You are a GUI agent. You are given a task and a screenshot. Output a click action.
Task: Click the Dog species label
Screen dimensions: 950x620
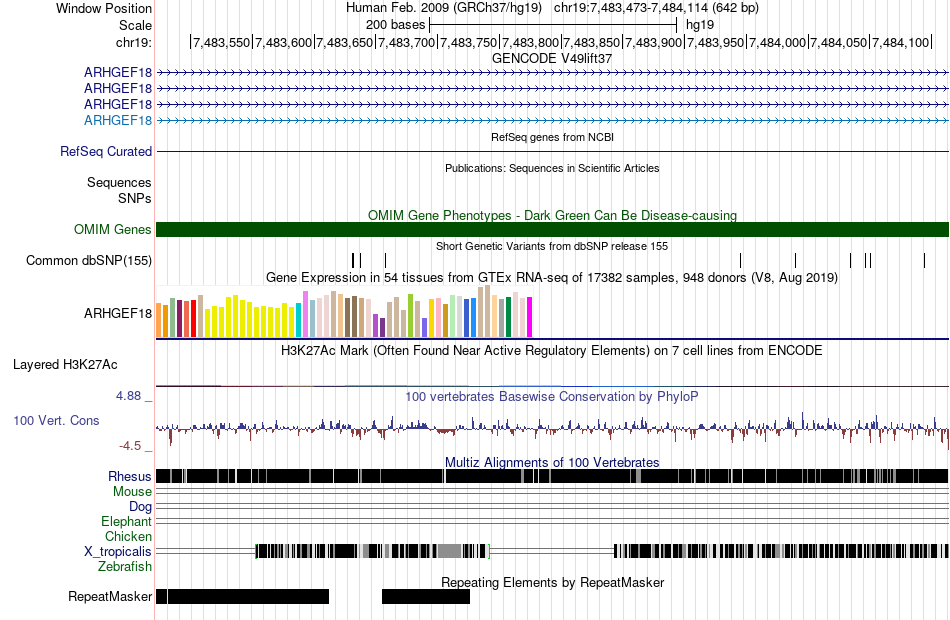[x=140, y=507]
